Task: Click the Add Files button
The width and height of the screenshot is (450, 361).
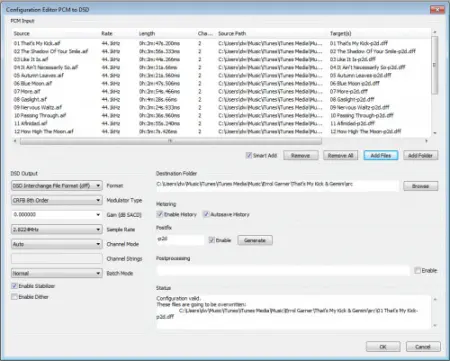Action: 381,156
